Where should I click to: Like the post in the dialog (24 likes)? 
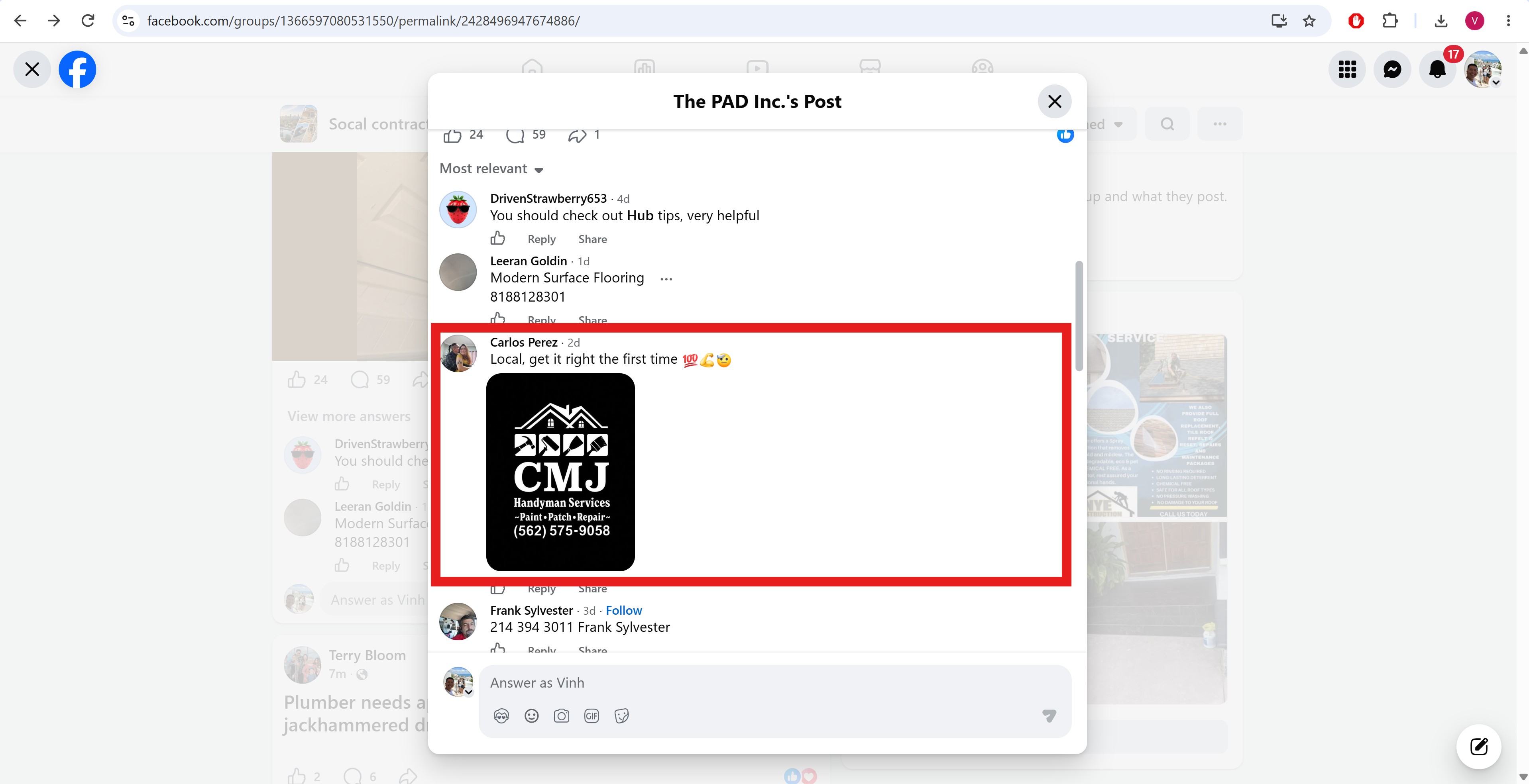point(452,136)
